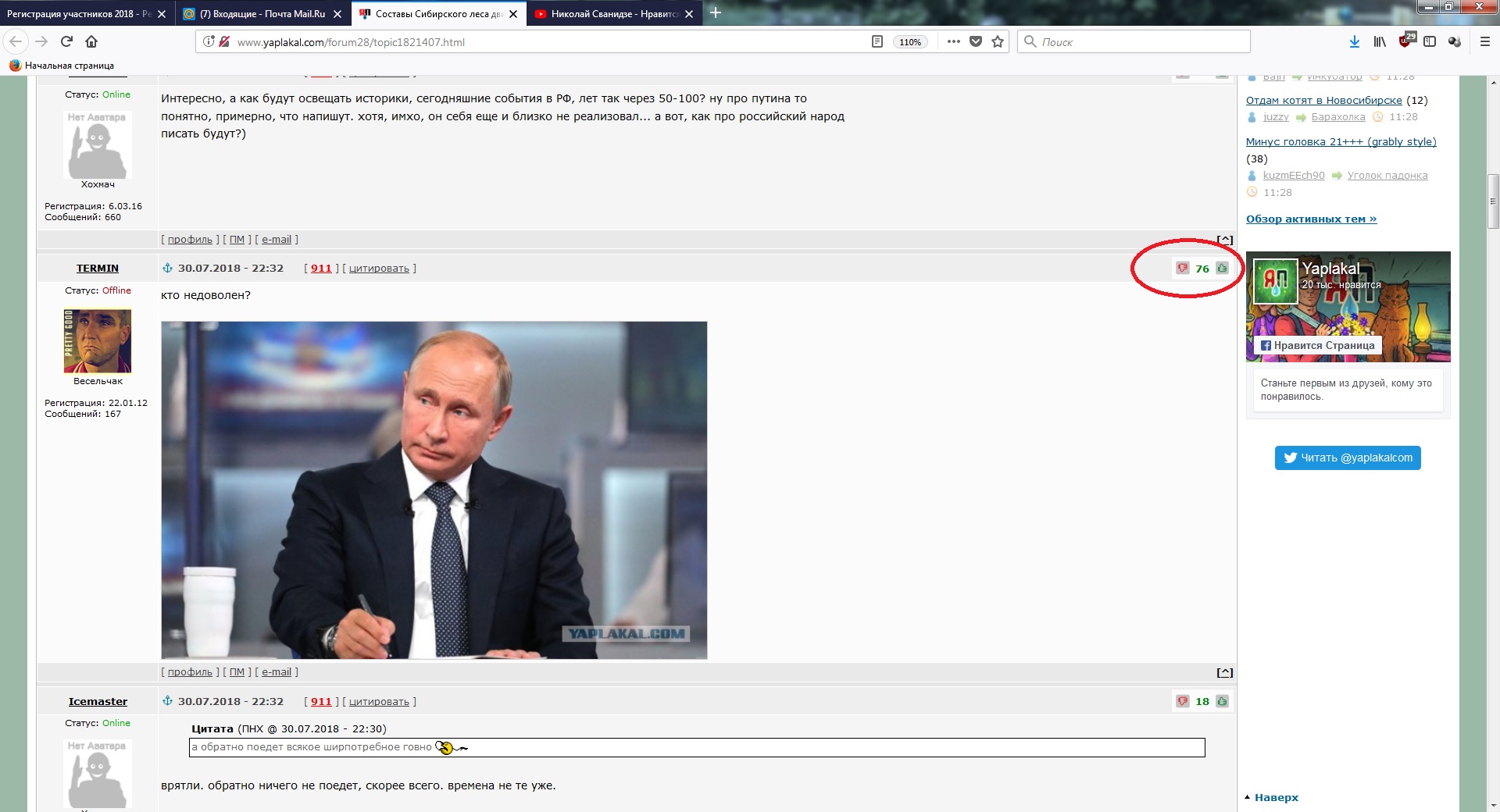
Task: Click the page vertical scrollbar thumb
Action: pos(1494,201)
